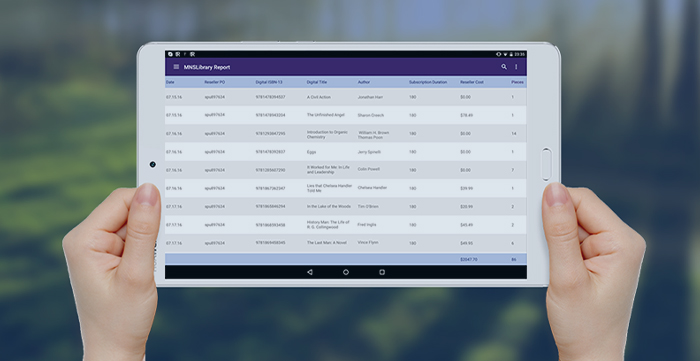Screen dimensions: 700x361
Task: Tap the Wi-Fi status bar icon
Action: (x=505, y=54)
